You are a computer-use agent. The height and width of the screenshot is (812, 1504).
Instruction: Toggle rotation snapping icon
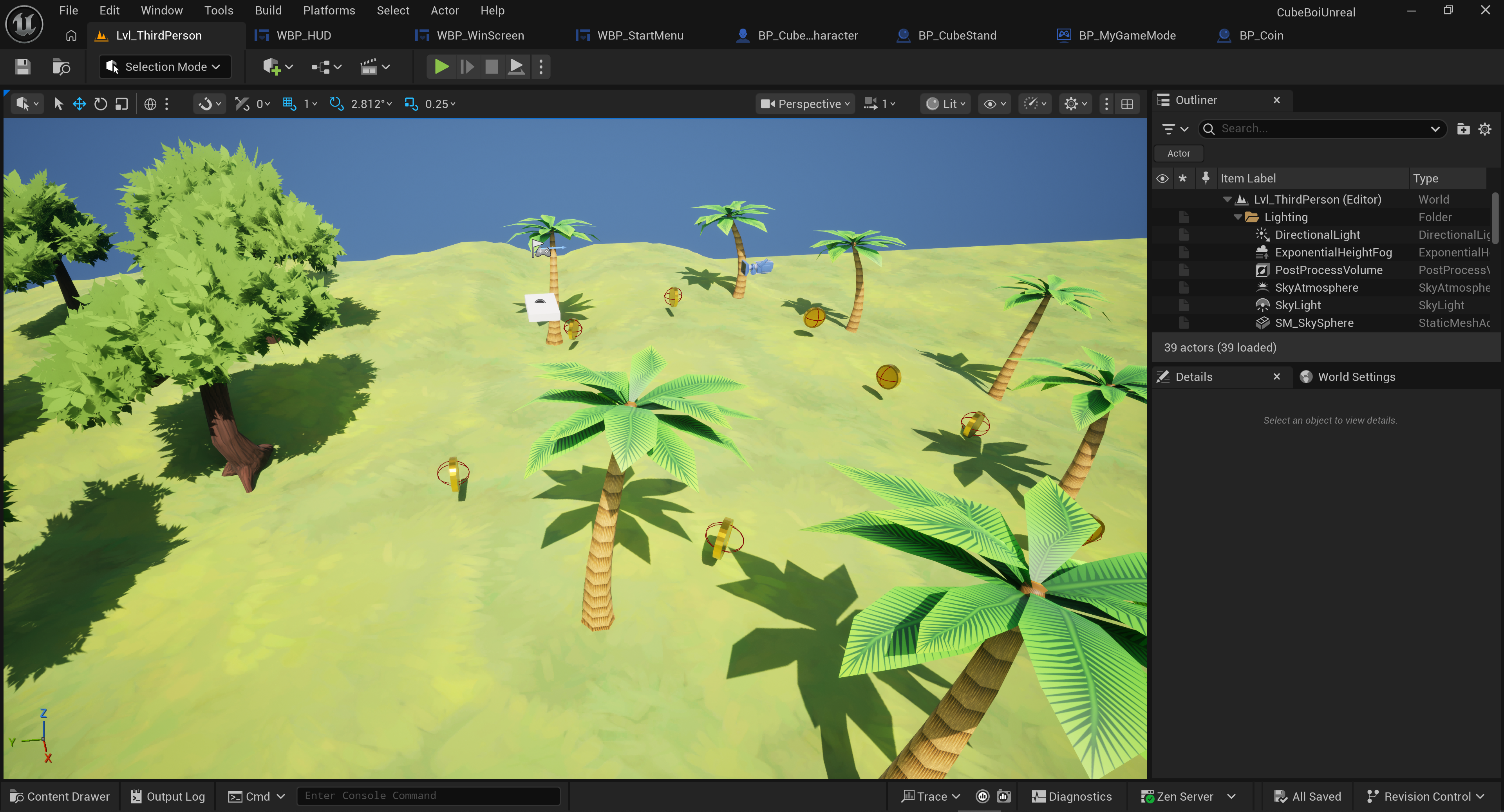point(336,104)
